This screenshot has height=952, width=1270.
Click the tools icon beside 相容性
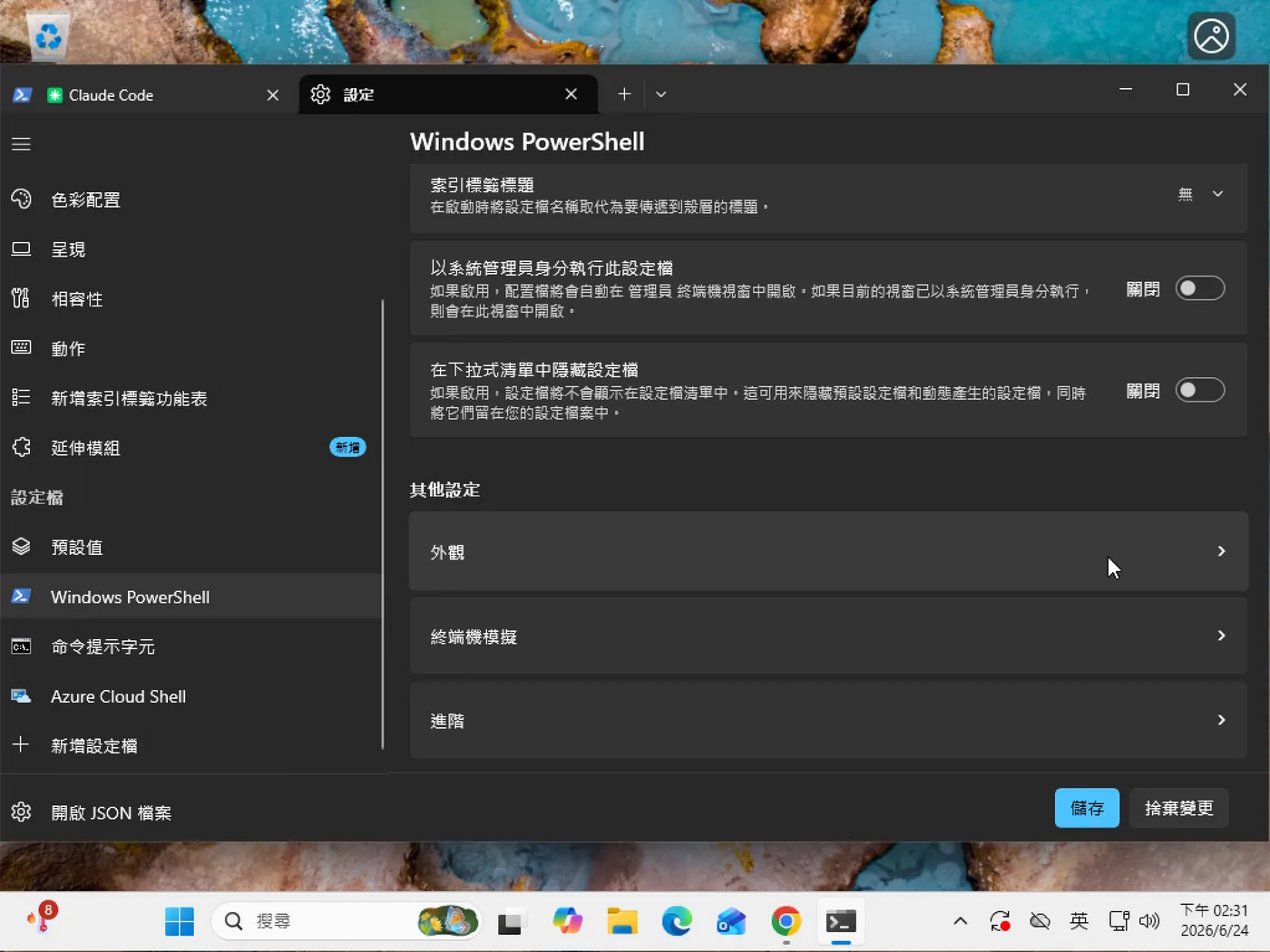(x=21, y=298)
